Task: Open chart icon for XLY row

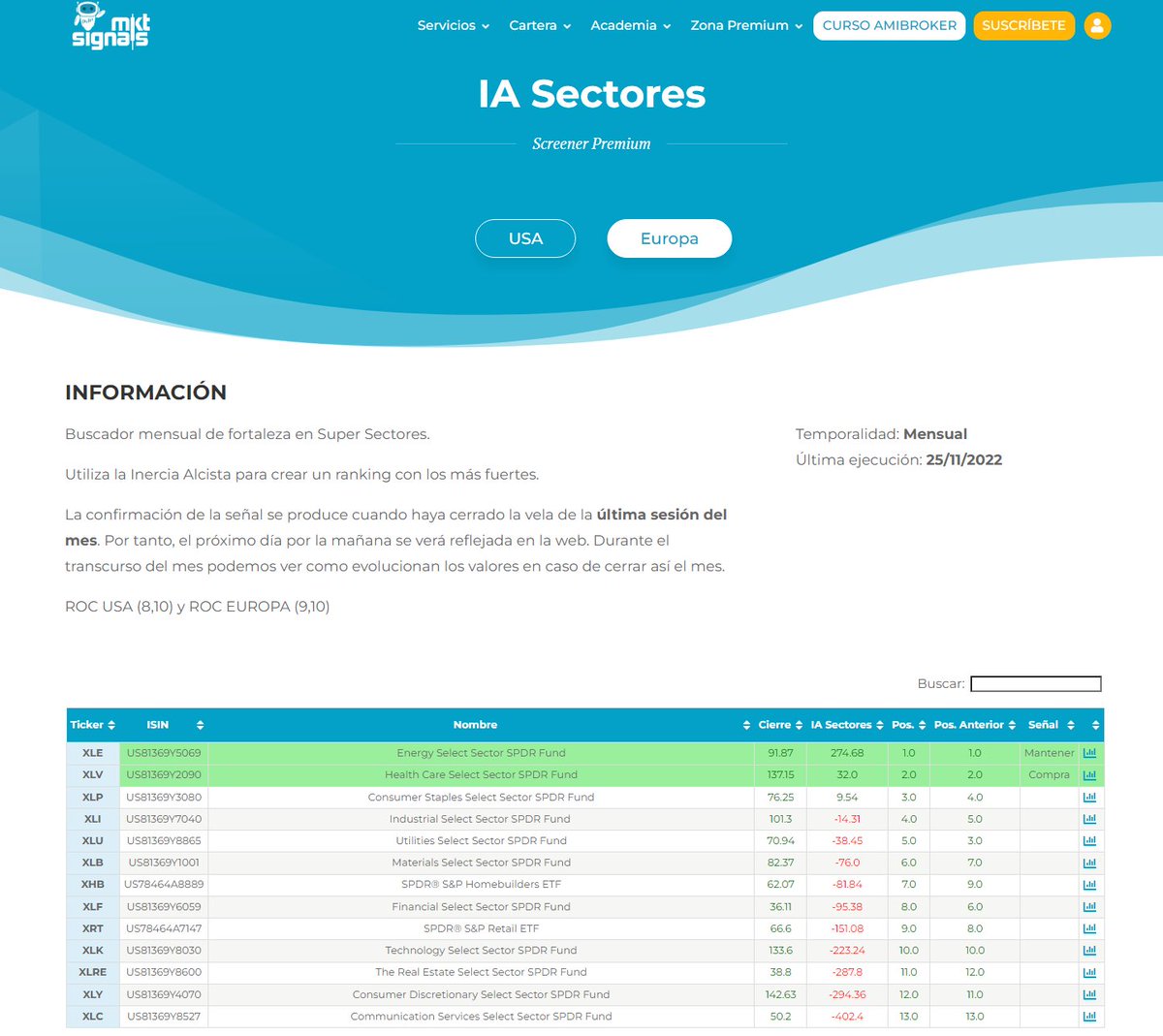Action: (1089, 994)
